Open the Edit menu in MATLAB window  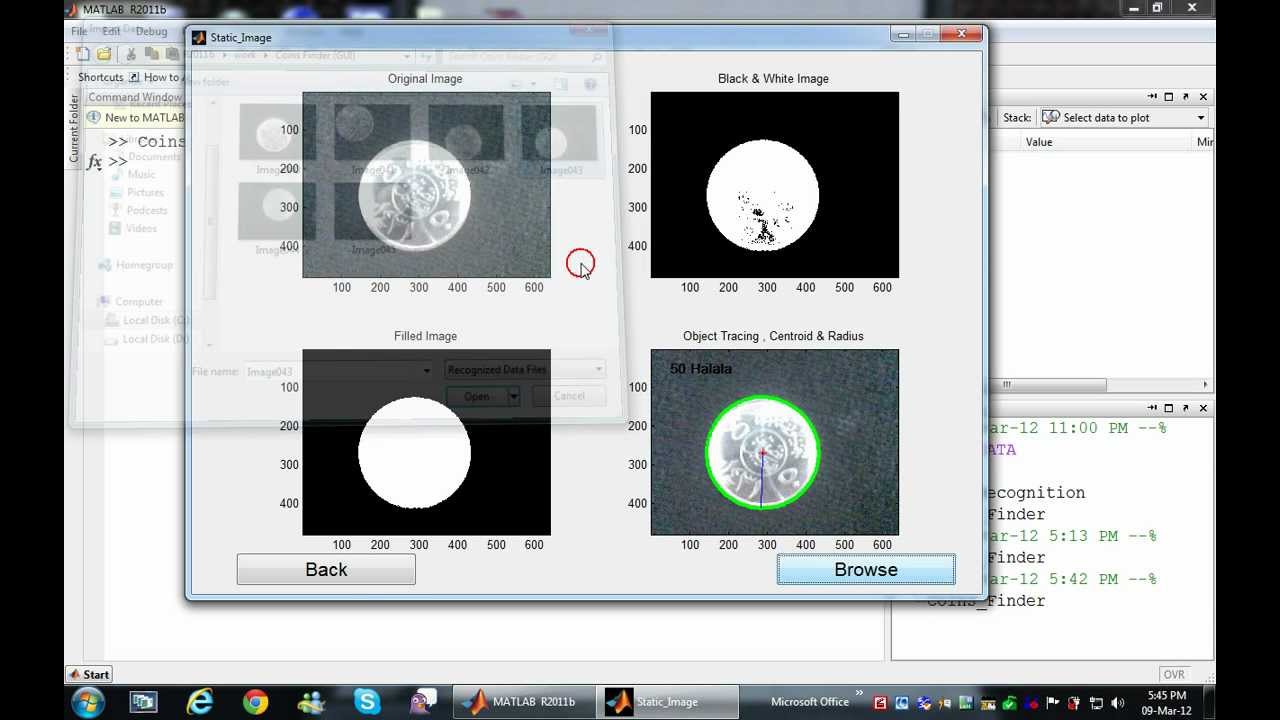pos(111,31)
